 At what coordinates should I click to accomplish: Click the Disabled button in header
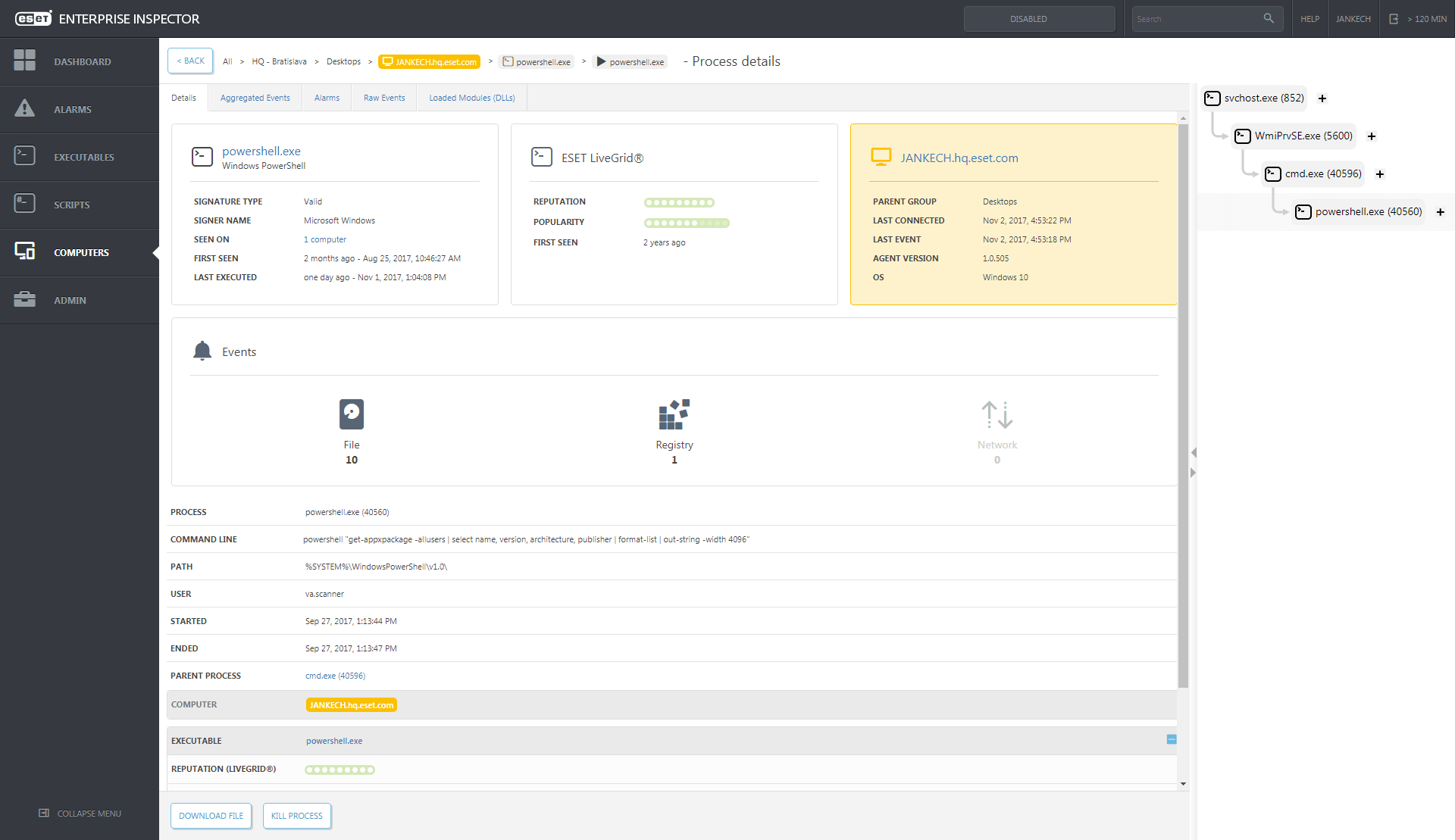click(1039, 19)
